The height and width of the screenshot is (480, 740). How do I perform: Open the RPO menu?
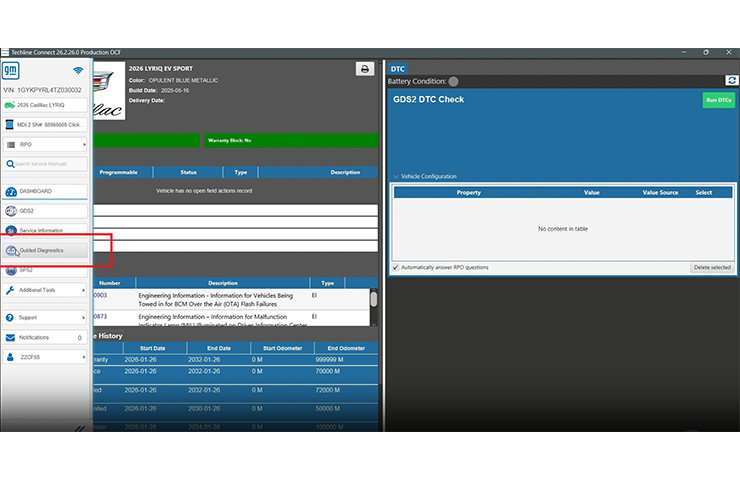click(x=45, y=144)
